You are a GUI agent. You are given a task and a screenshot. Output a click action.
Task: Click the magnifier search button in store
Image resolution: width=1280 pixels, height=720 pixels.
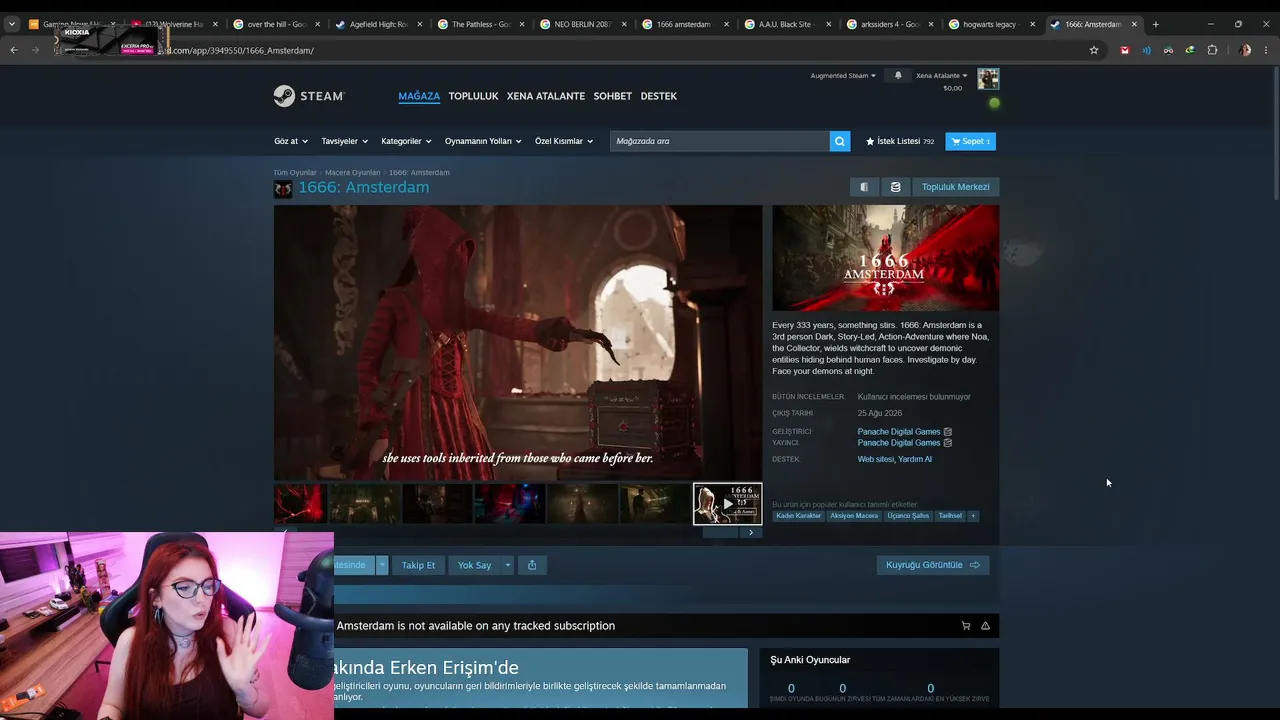click(840, 141)
